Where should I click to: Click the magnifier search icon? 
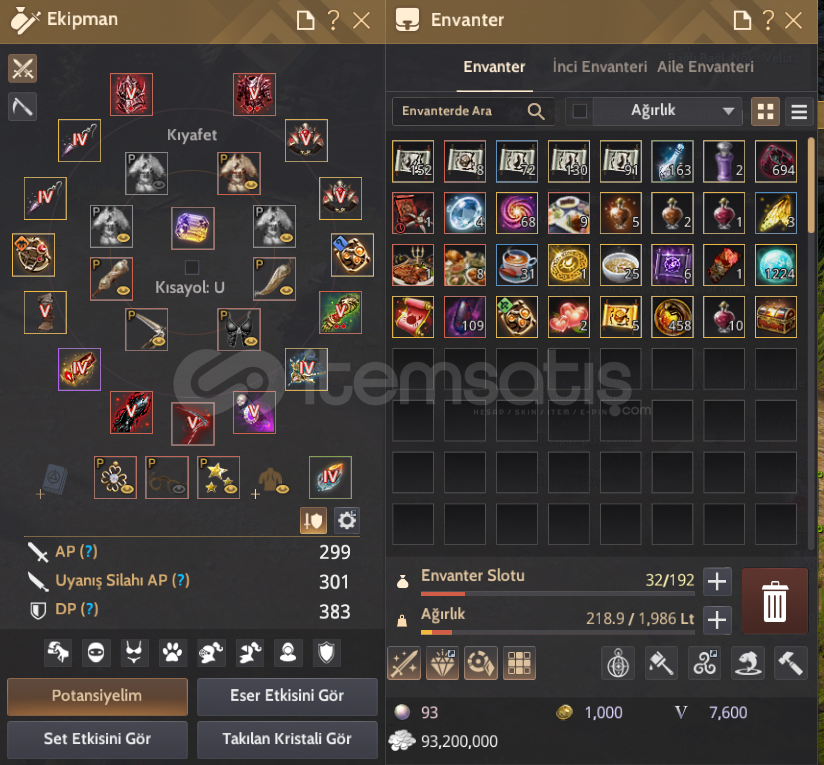point(535,111)
